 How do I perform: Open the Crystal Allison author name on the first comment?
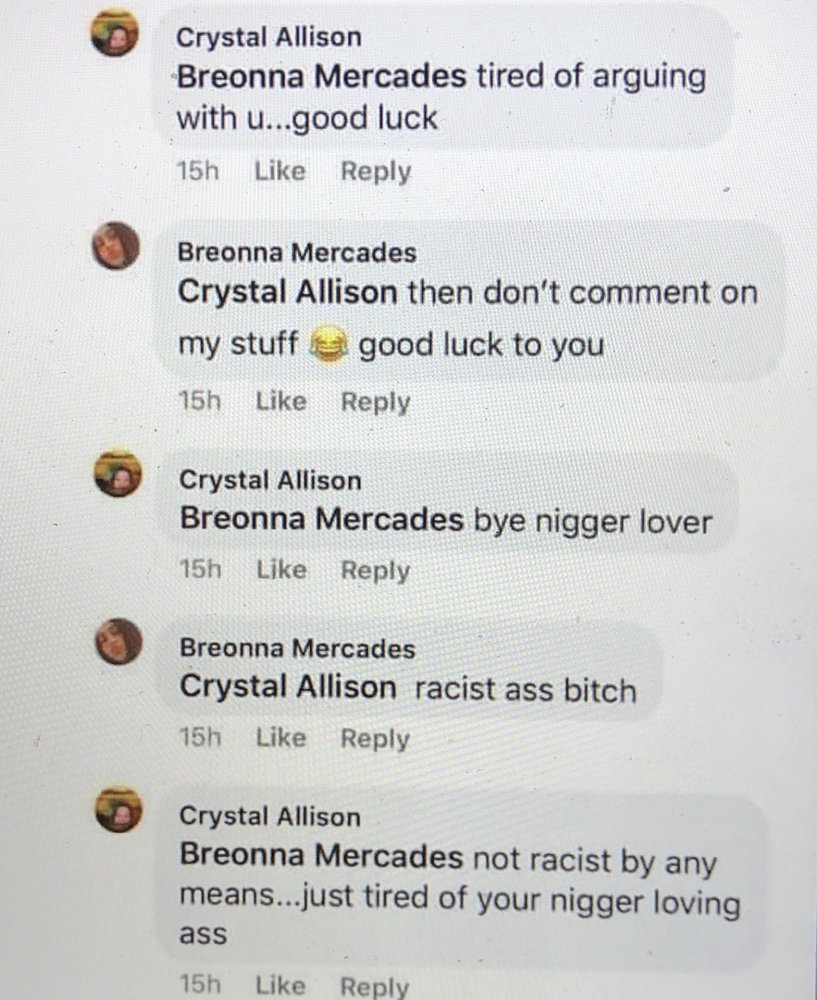269,38
